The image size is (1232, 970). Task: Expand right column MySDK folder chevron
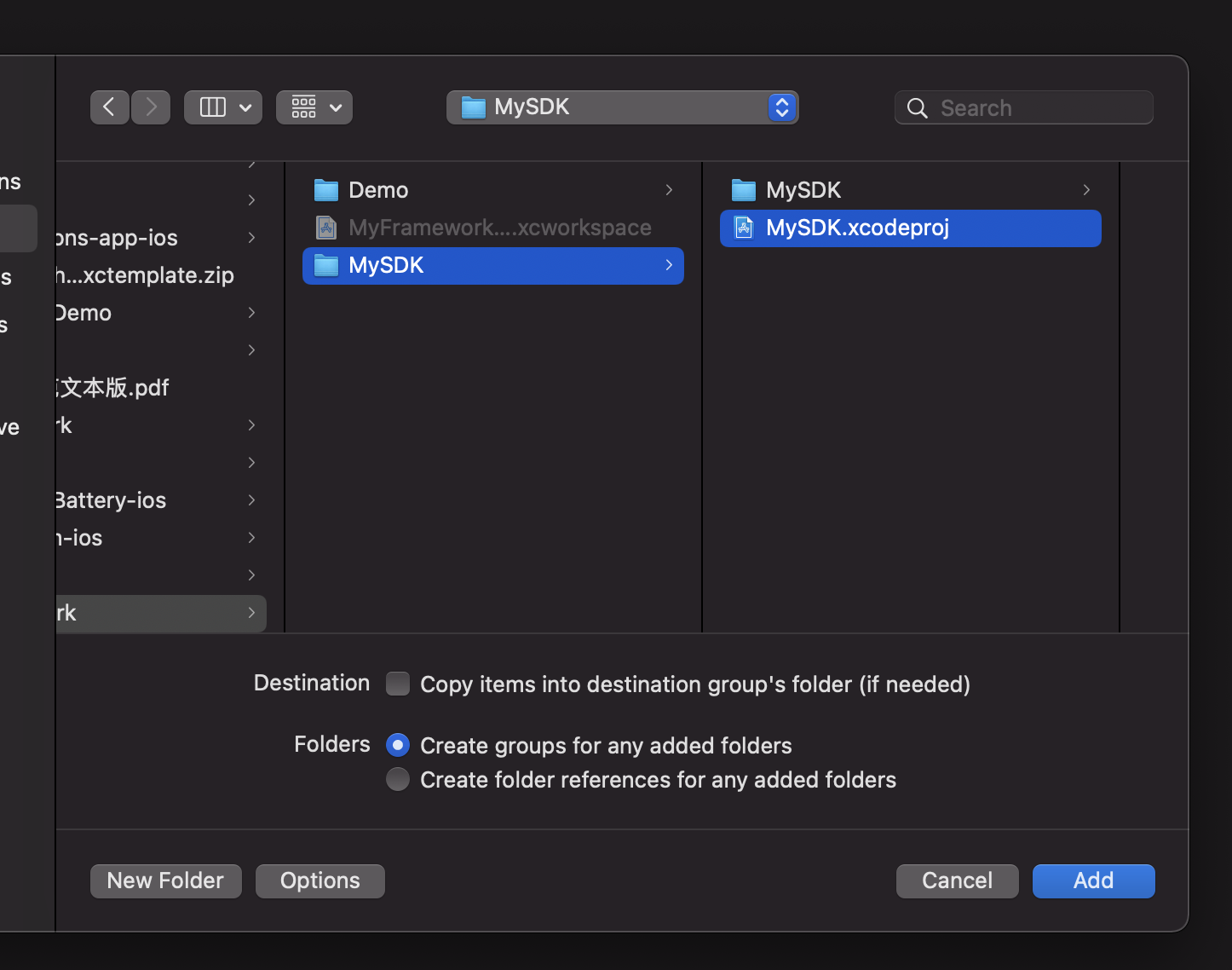[x=1086, y=190]
